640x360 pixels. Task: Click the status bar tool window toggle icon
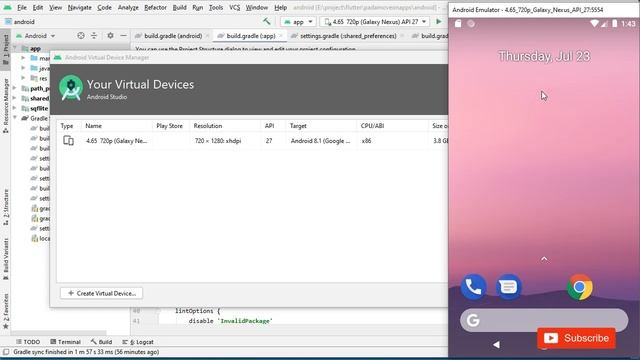click(6, 352)
